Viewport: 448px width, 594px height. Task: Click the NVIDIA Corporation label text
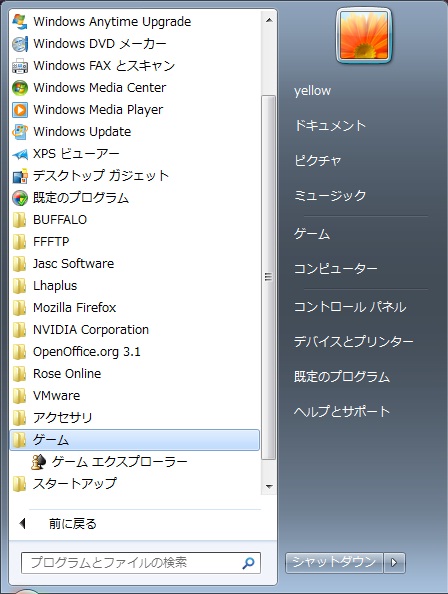[x=91, y=330]
